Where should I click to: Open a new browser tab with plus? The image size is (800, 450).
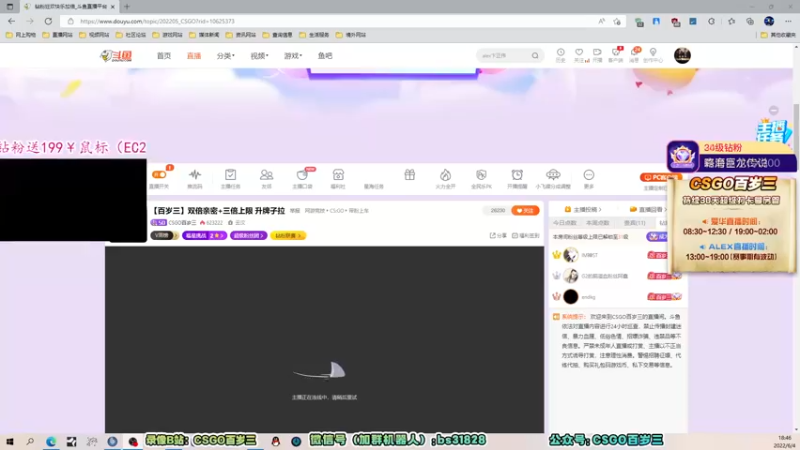pyautogui.click(x=127, y=7)
